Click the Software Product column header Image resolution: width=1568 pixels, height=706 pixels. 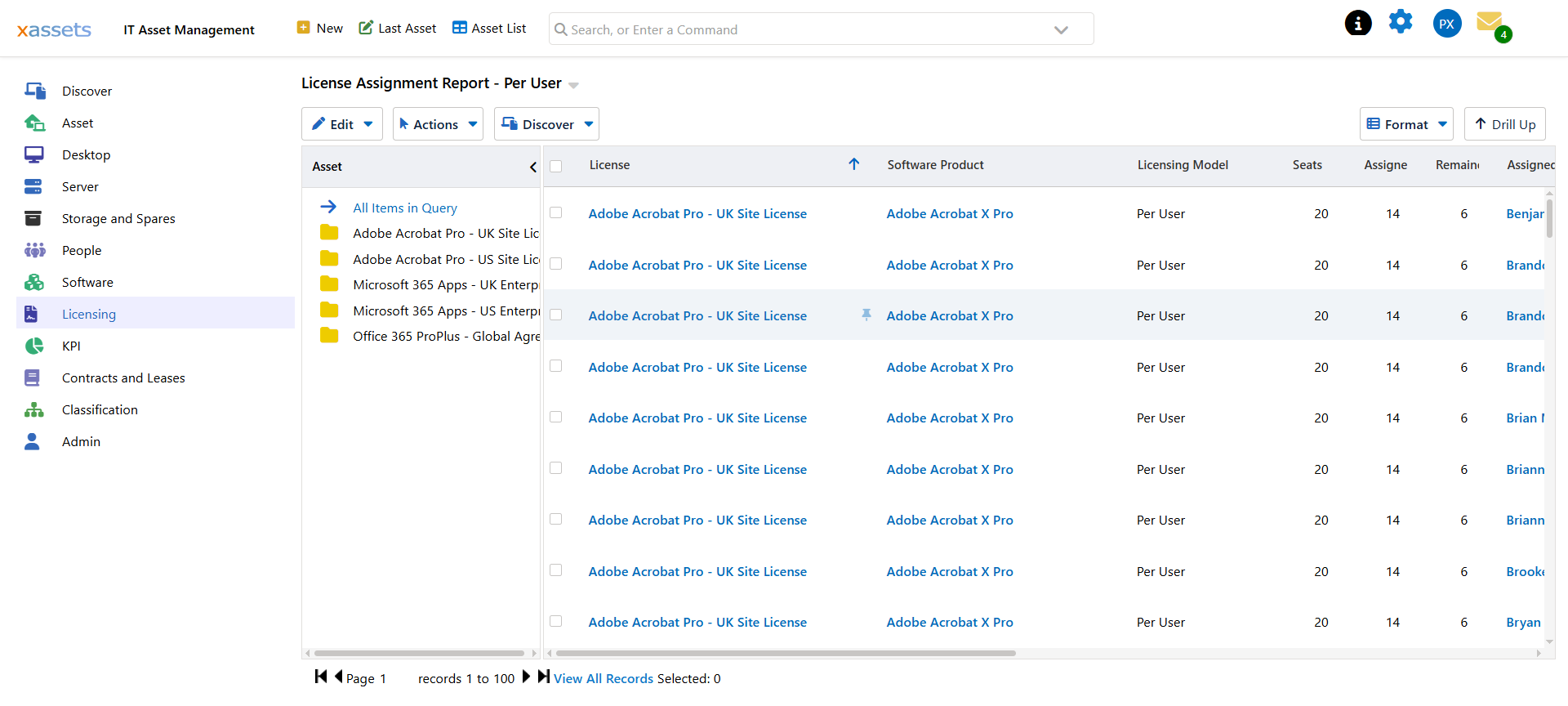pos(935,164)
